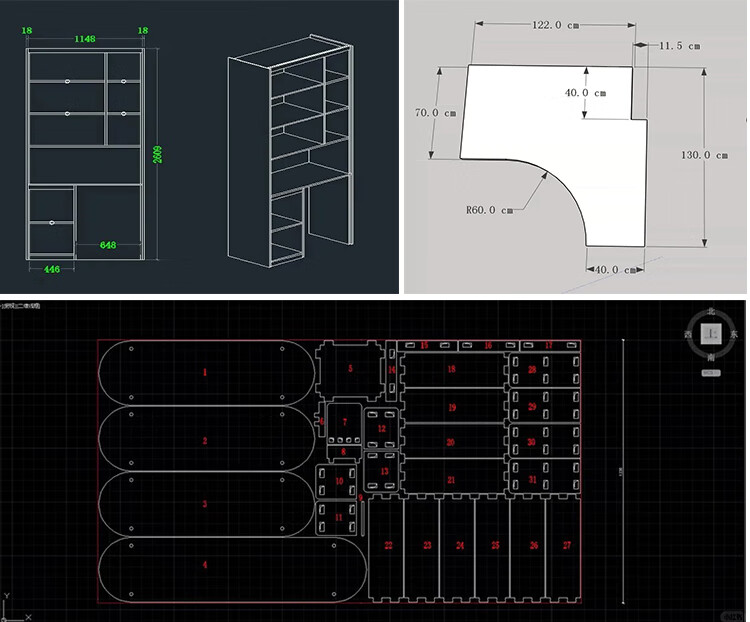Select rounded part number 1
This screenshot has width=750, height=622.
[x=205, y=372]
